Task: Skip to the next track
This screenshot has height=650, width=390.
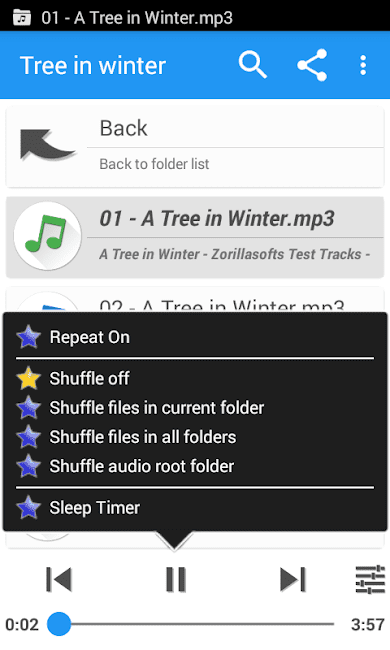Action: 293,579
